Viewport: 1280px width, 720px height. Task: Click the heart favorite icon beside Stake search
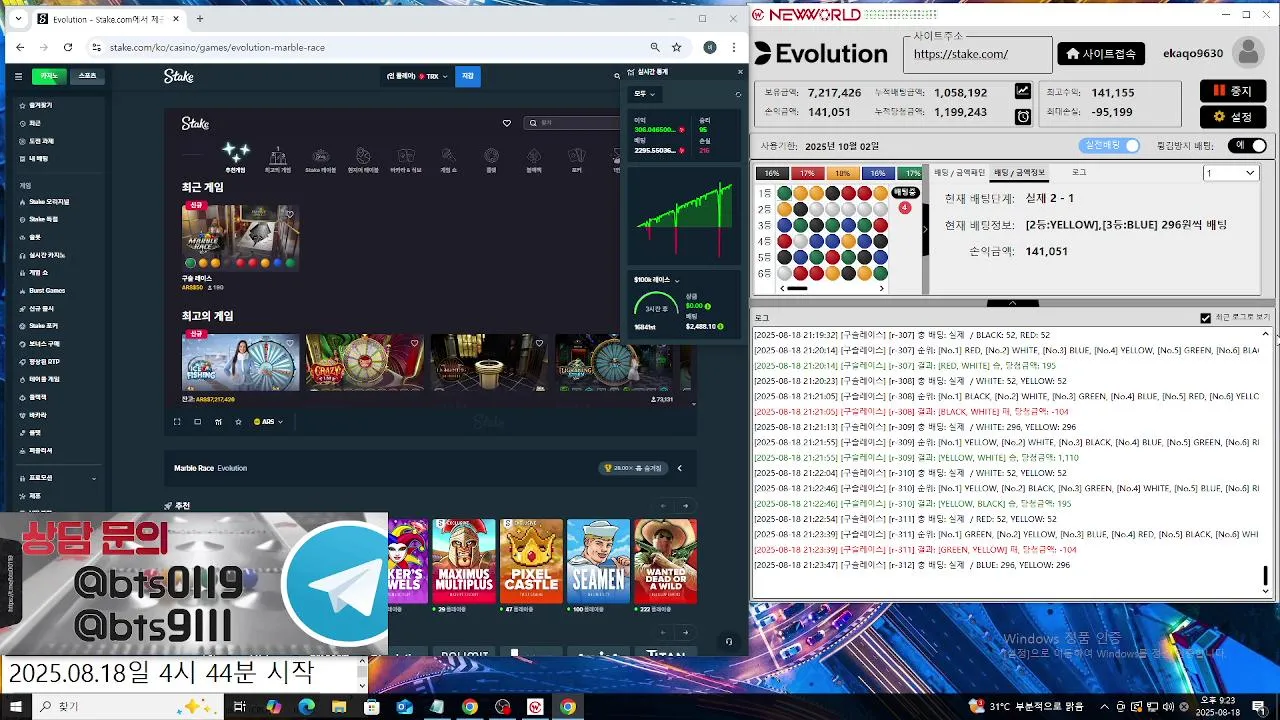click(x=506, y=123)
